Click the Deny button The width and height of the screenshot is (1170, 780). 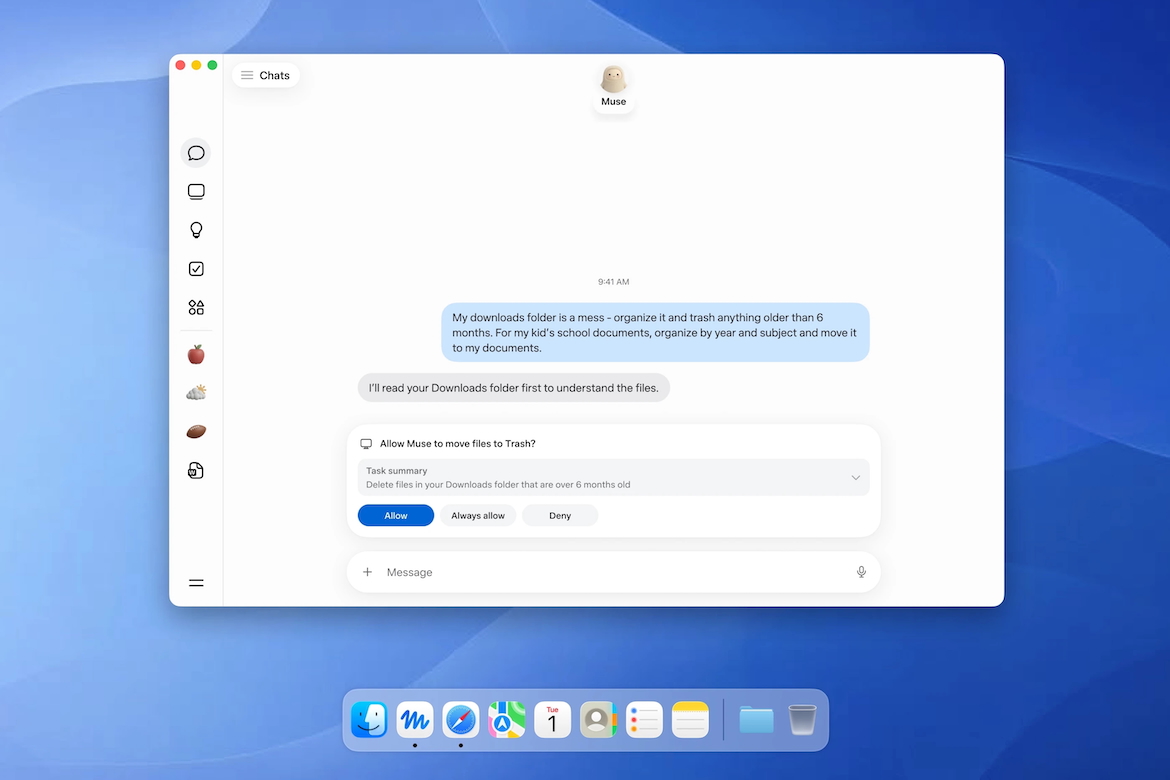(x=560, y=516)
